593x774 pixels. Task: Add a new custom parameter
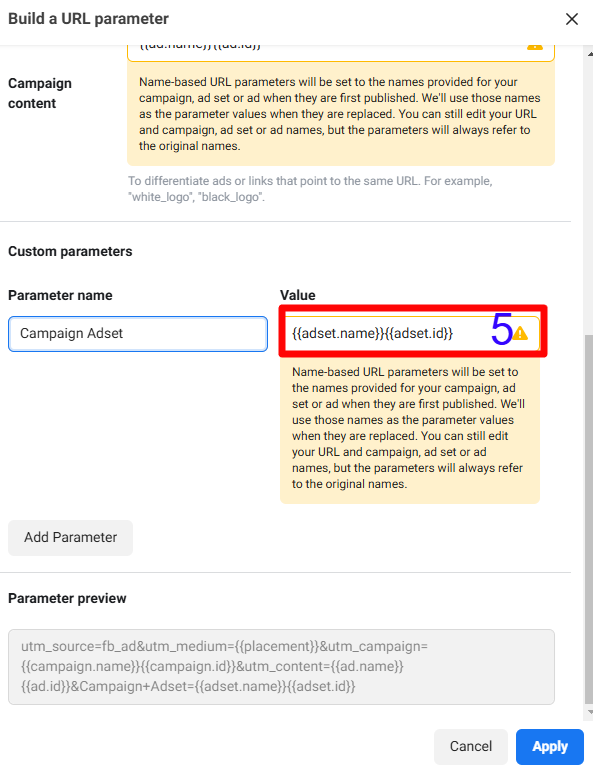coord(71,538)
